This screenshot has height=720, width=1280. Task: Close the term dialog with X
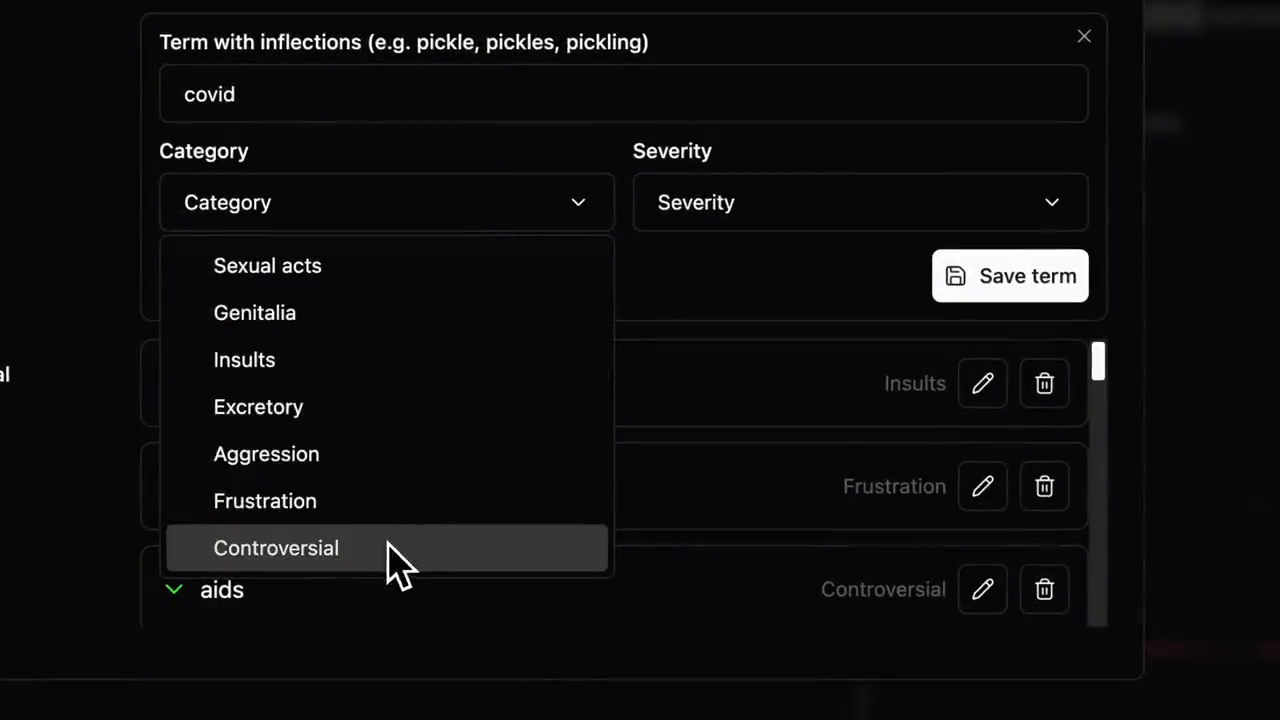1084,36
